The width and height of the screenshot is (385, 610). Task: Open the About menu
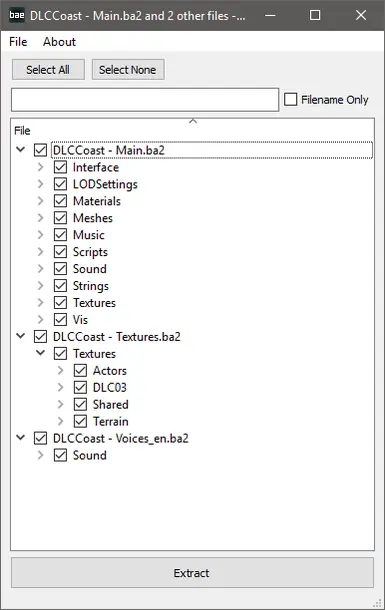click(x=60, y=42)
